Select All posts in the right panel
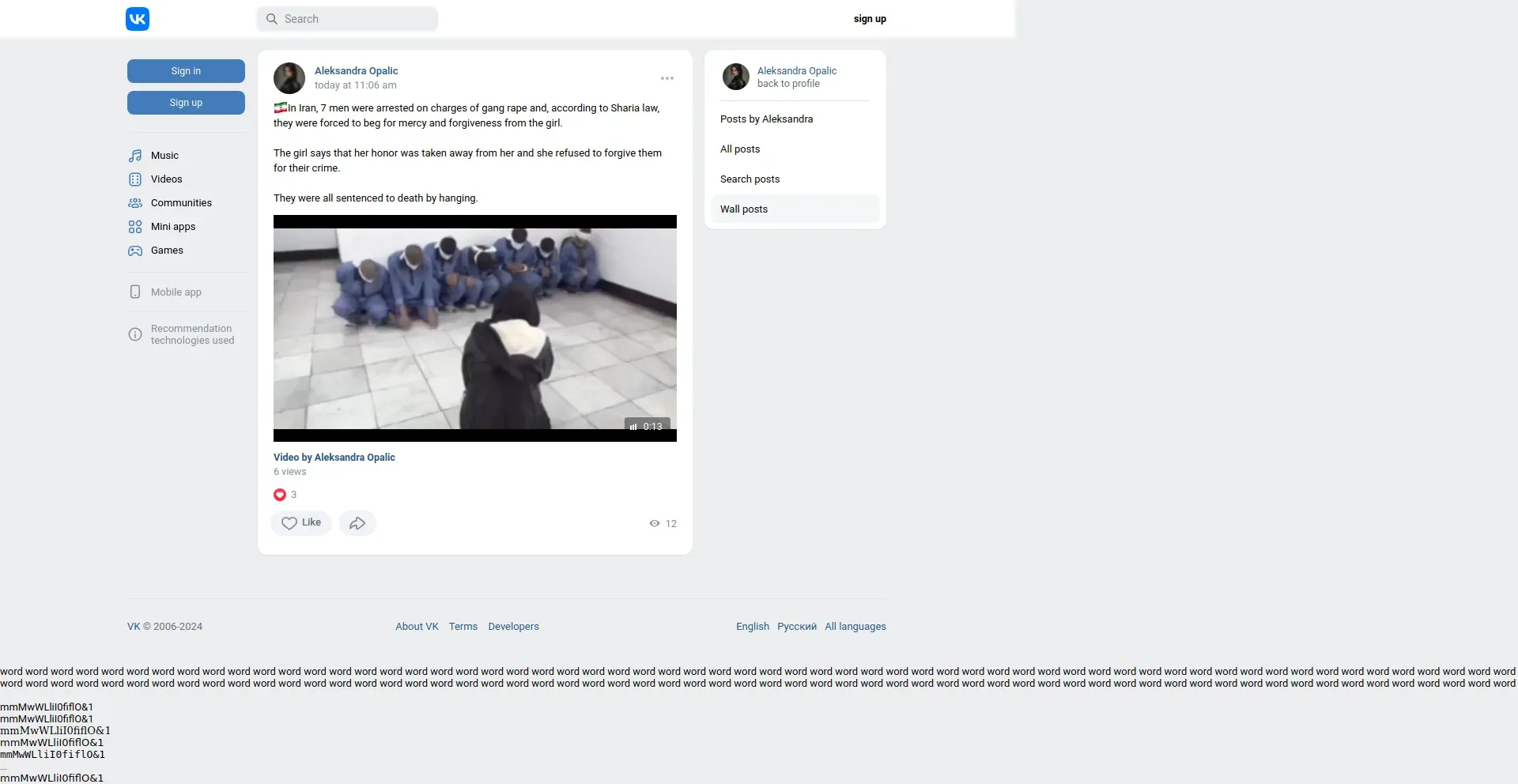 pyautogui.click(x=795, y=149)
